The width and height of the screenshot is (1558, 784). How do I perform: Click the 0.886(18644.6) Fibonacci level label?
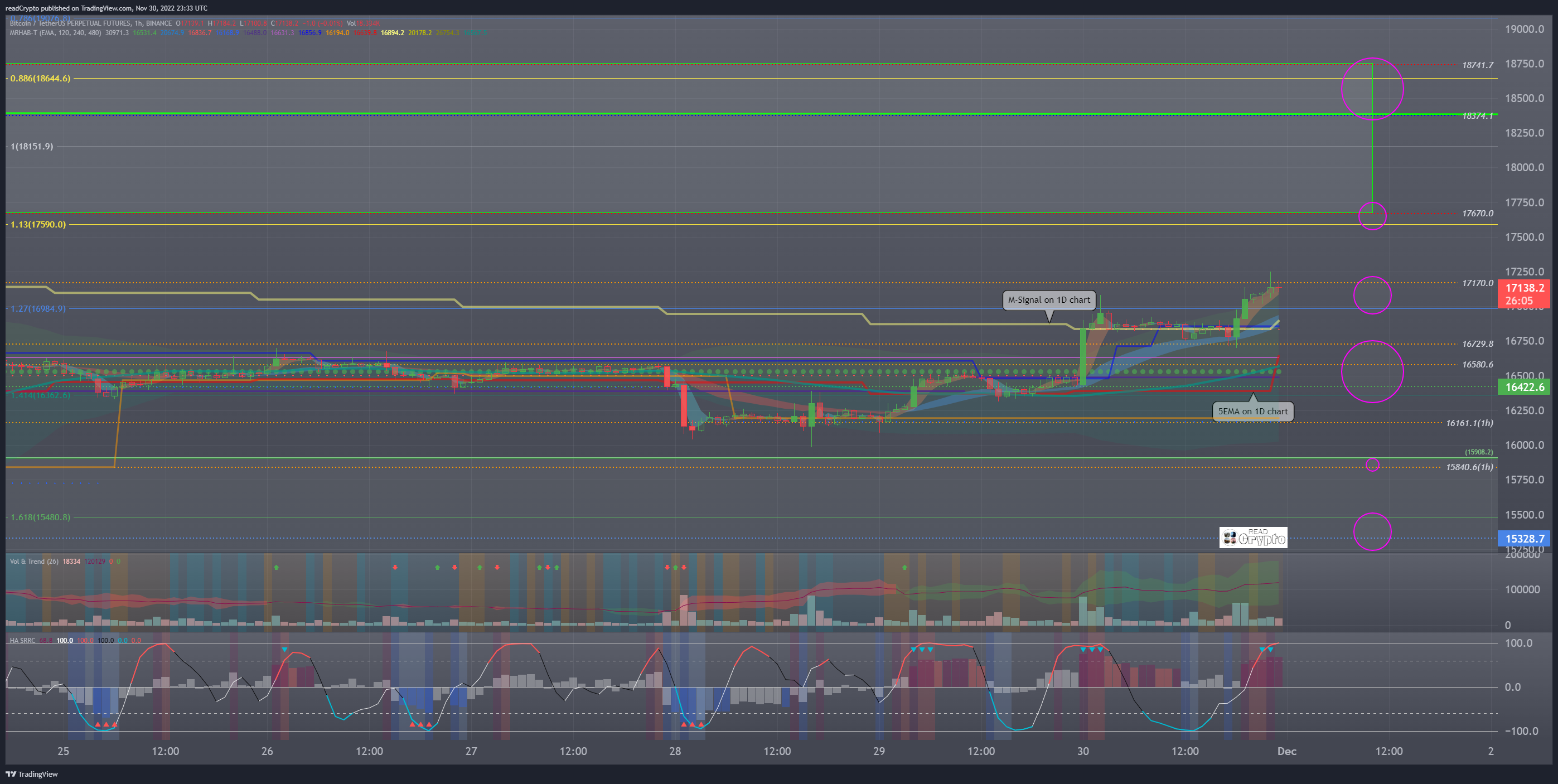(41, 79)
